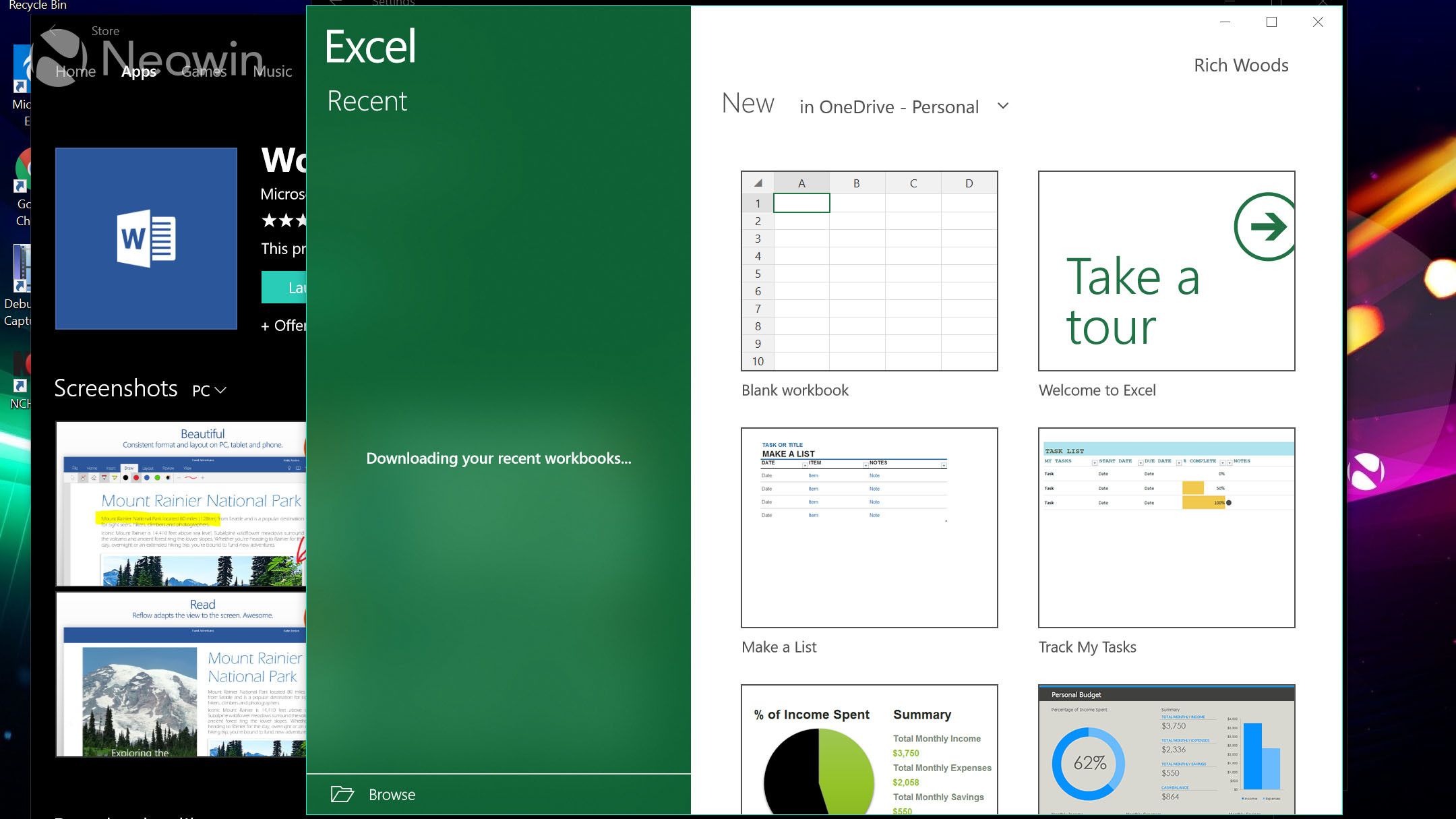Click the Rich Woods account name
The width and height of the screenshot is (1456, 819).
point(1241,65)
